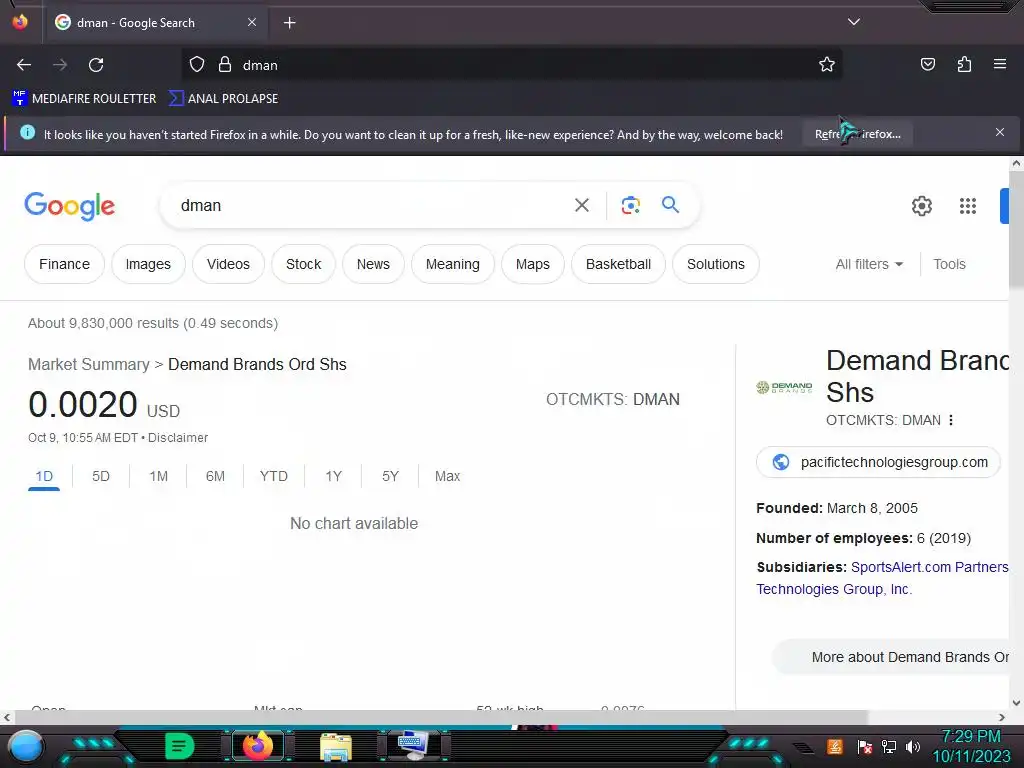This screenshot has width=1024, height=768.
Task: Click the horizontal page scrollbar
Action: click(440, 717)
